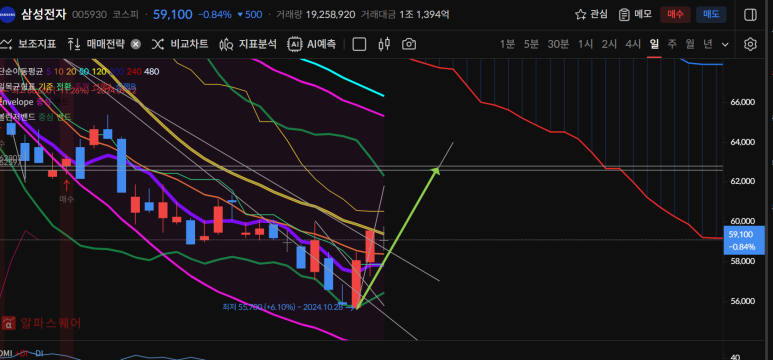Image resolution: width=773 pixels, height=360 pixels.
Task: Toggle the 480-period moving average in legend
Action: [152, 72]
